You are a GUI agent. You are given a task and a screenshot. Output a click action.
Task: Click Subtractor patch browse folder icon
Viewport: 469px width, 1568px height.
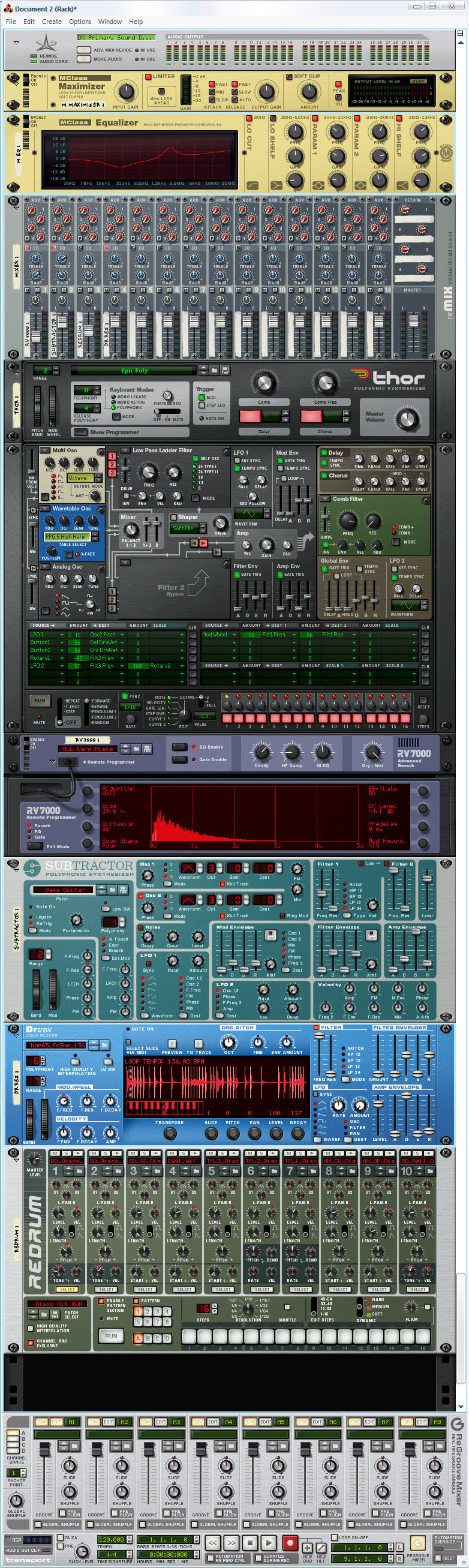click(x=113, y=890)
